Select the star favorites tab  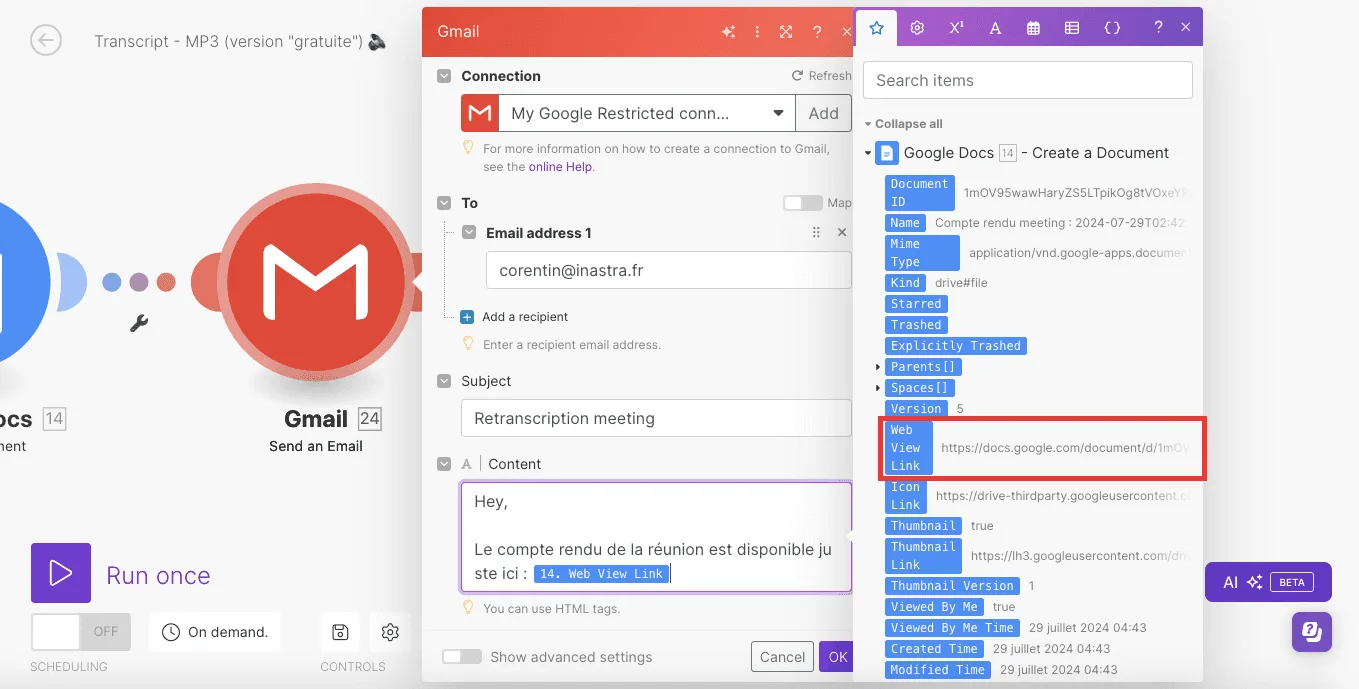pos(876,28)
